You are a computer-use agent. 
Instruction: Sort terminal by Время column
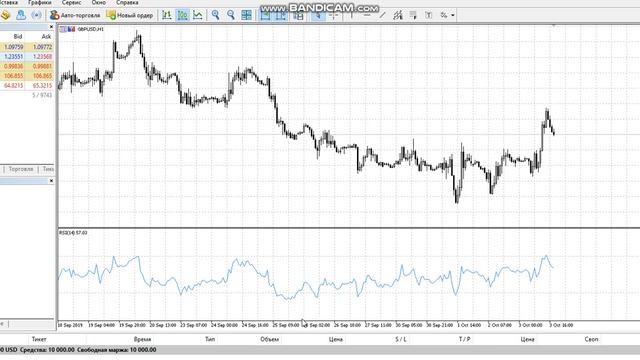click(x=142, y=339)
